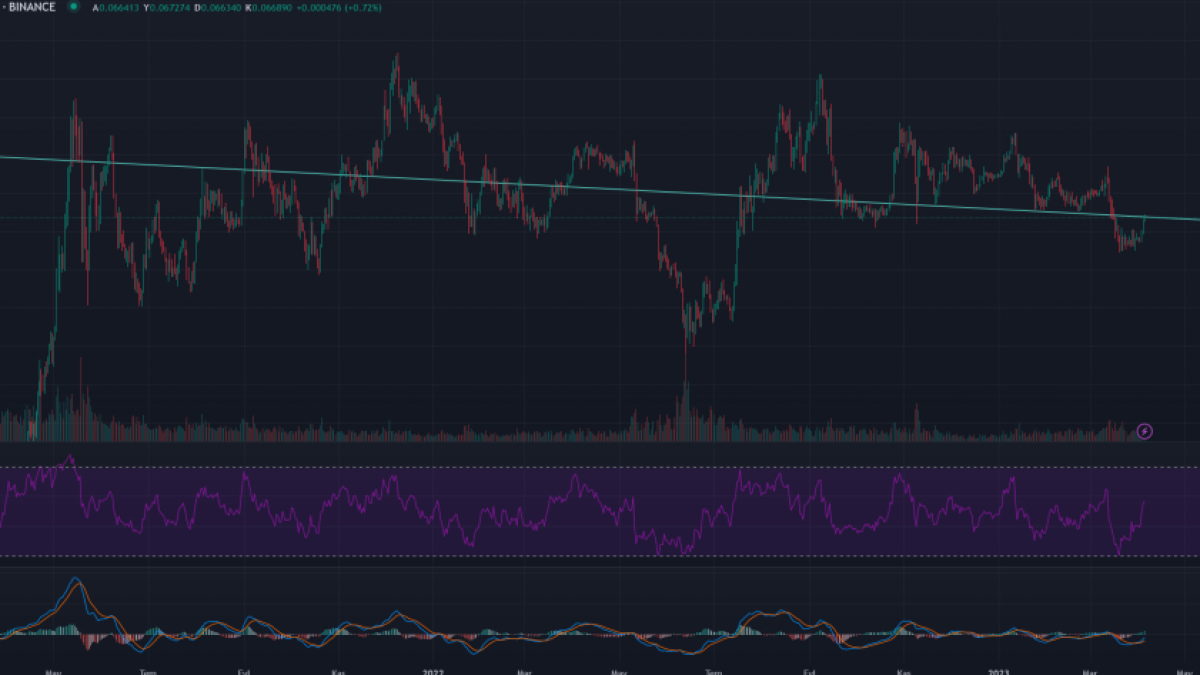This screenshot has height=675, width=1200.
Task: Click the first Tem label on time axis
Action: click(149, 672)
